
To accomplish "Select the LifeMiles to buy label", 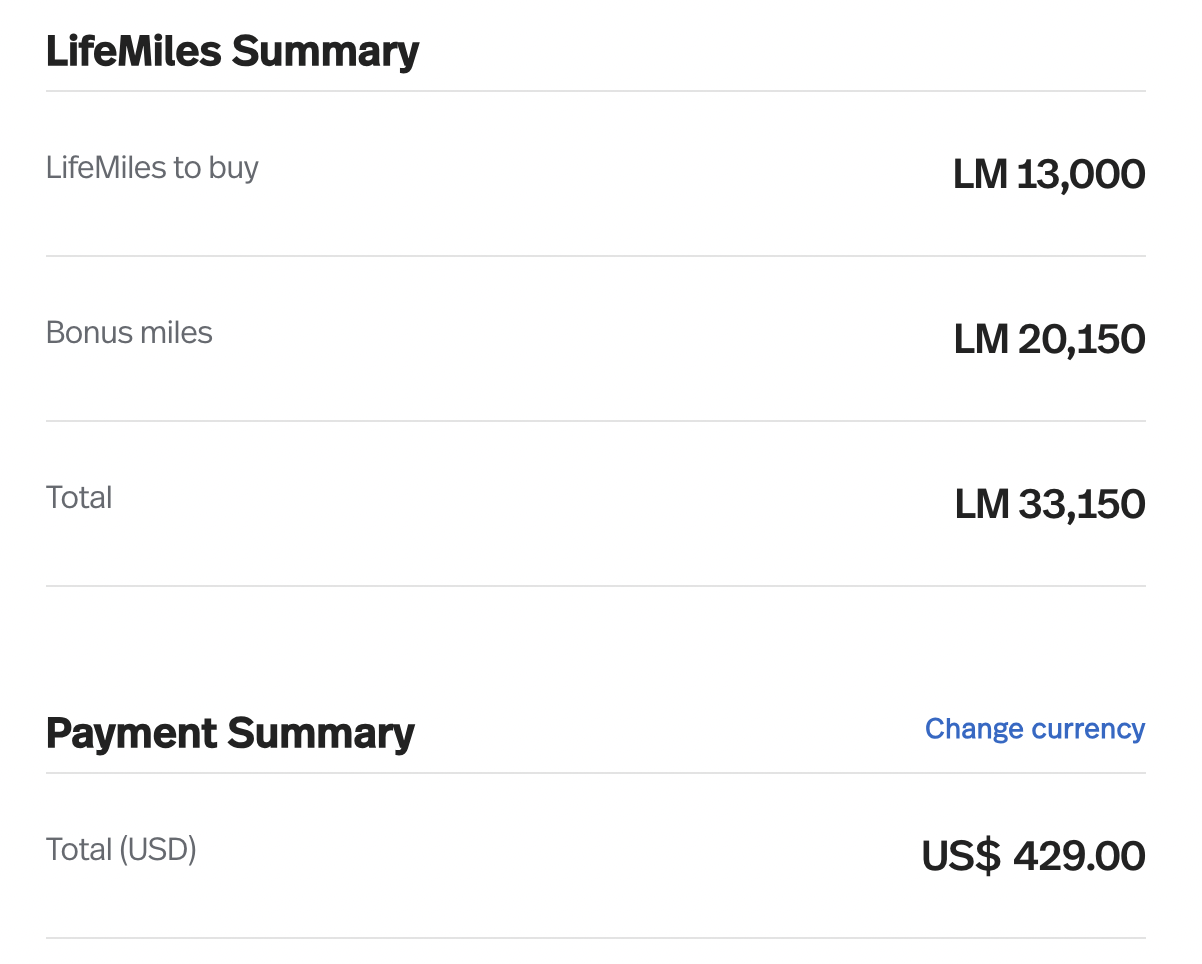I will (x=152, y=167).
